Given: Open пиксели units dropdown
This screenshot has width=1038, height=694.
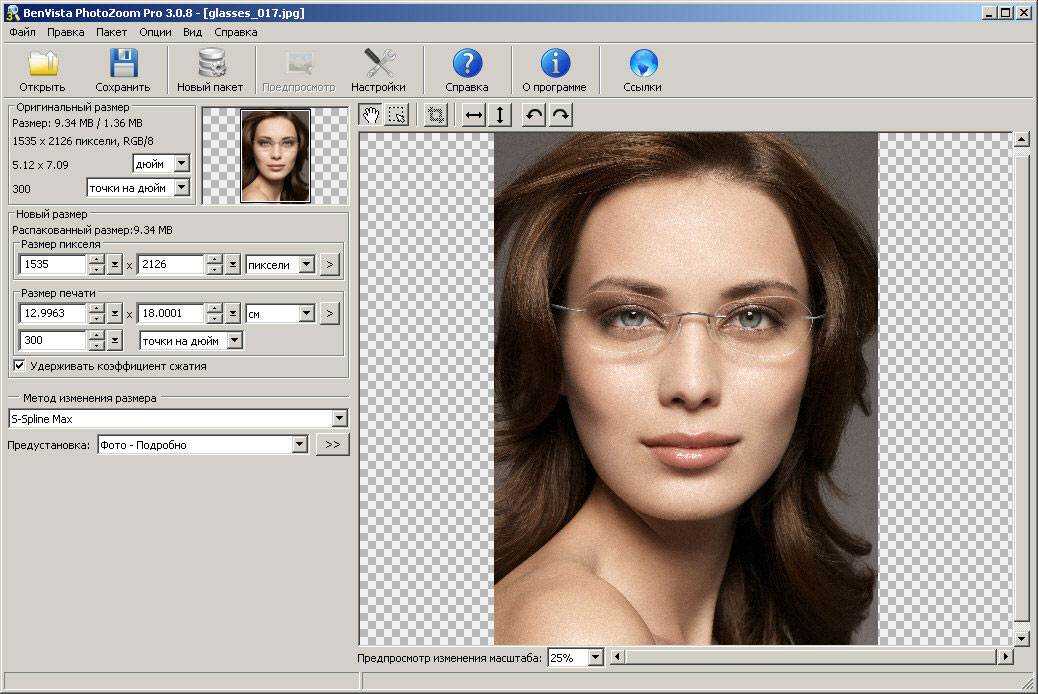Looking at the screenshot, I should pos(306,264).
